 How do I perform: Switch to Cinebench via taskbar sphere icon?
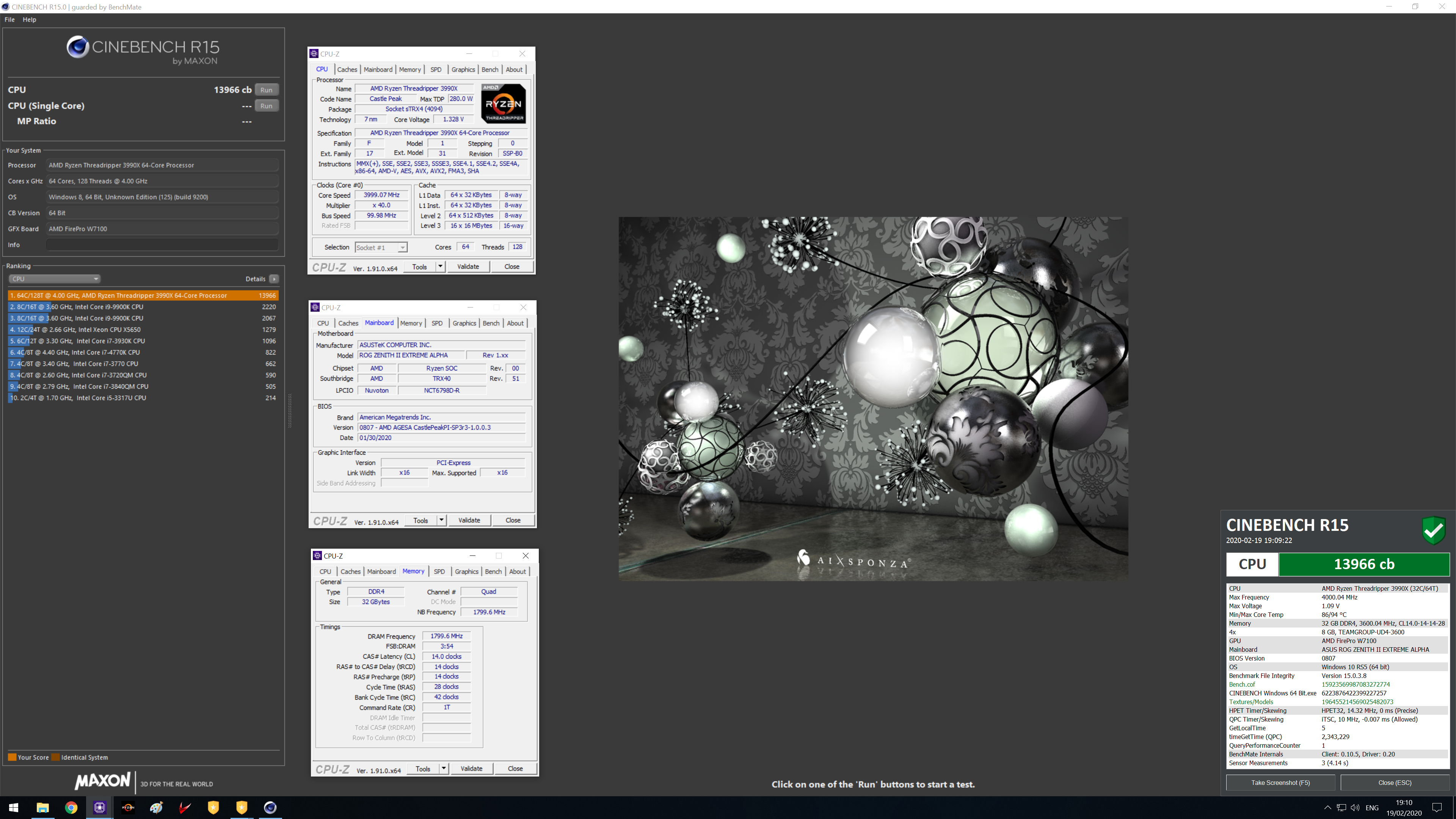pyautogui.click(x=270, y=807)
